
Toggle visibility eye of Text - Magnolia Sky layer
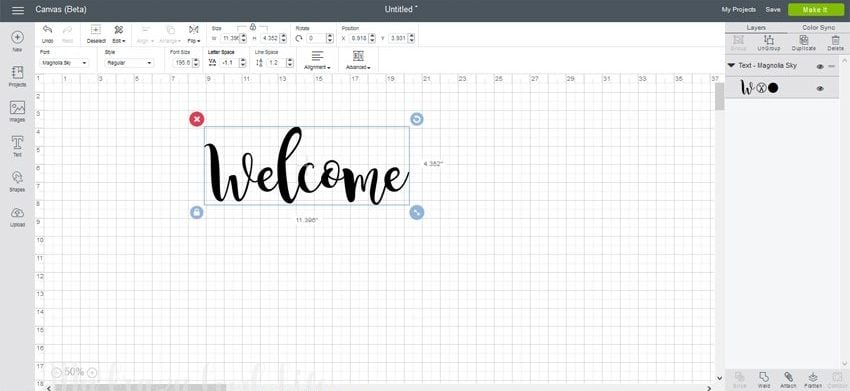click(x=820, y=66)
